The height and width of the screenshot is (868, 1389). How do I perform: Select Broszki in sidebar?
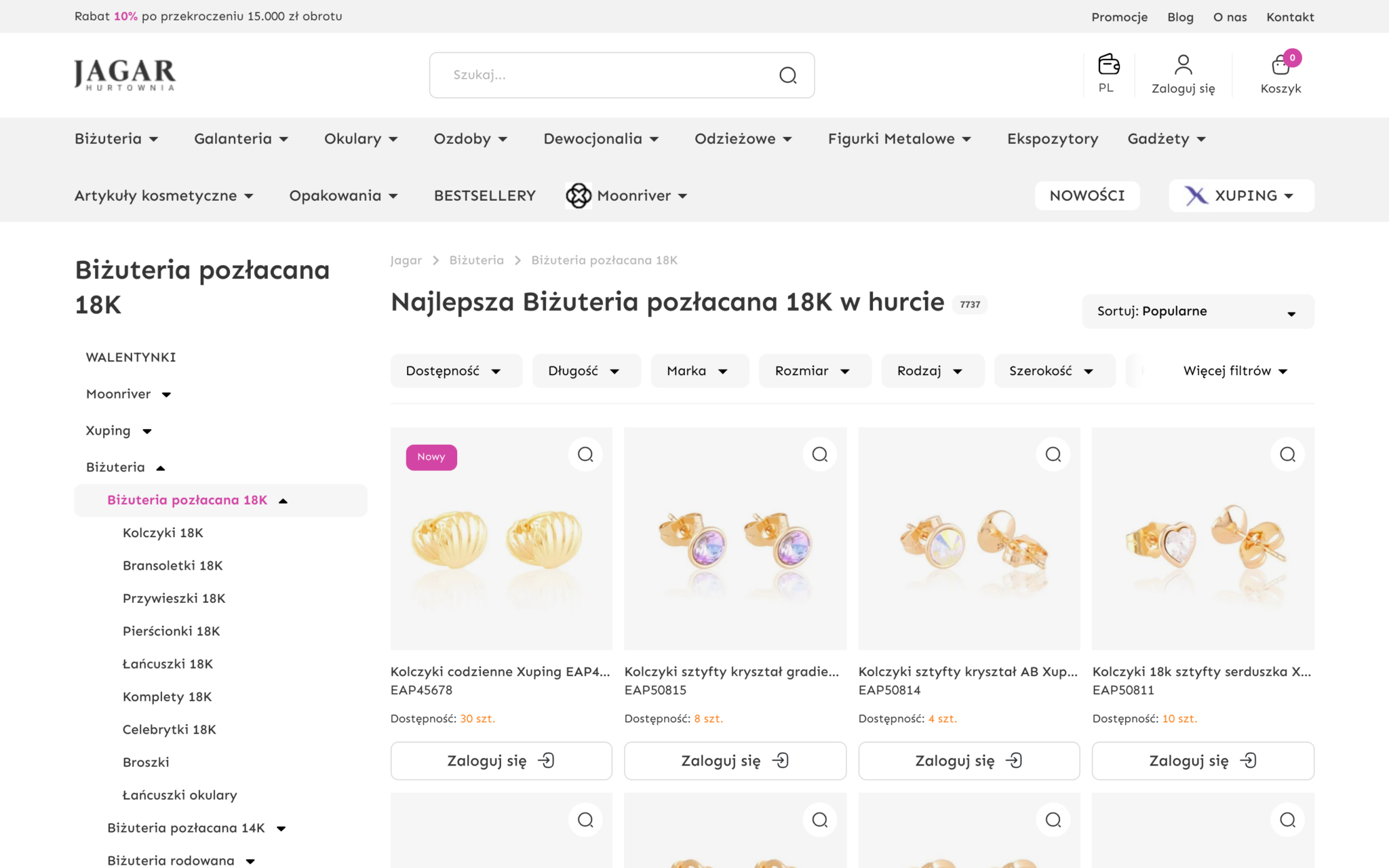point(146,762)
